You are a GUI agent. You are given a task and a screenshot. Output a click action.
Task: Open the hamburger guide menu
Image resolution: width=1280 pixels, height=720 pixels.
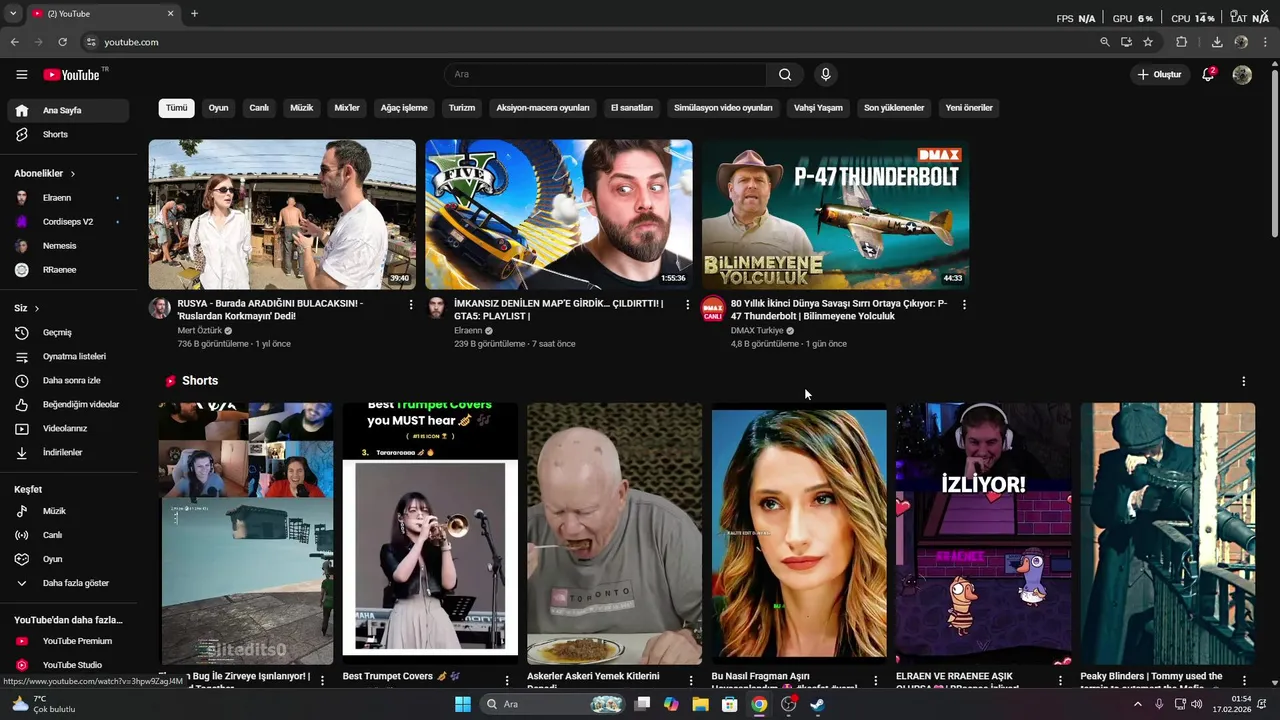pyautogui.click(x=21, y=75)
